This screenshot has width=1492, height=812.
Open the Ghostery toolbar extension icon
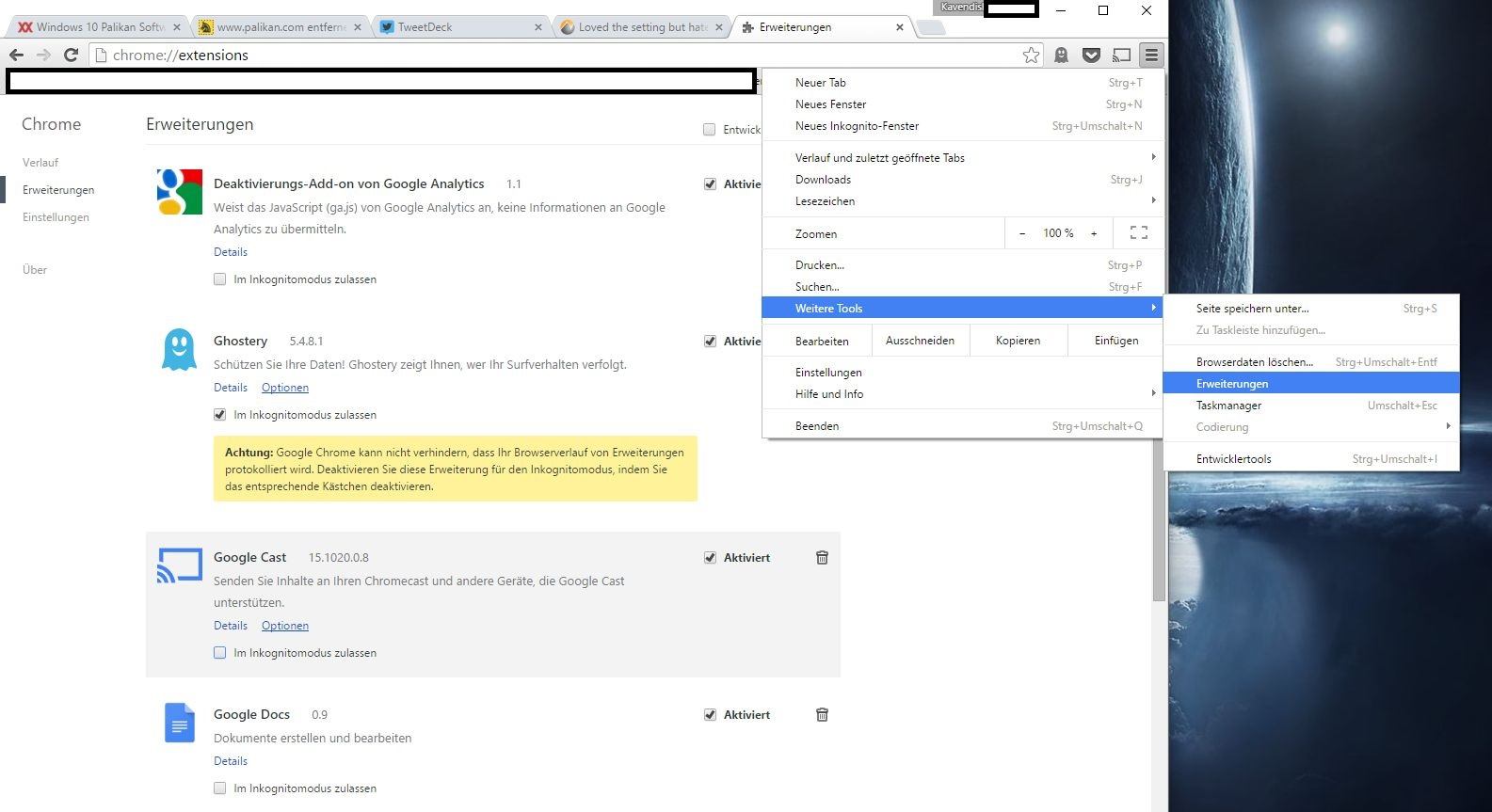pyautogui.click(x=1062, y=55)
